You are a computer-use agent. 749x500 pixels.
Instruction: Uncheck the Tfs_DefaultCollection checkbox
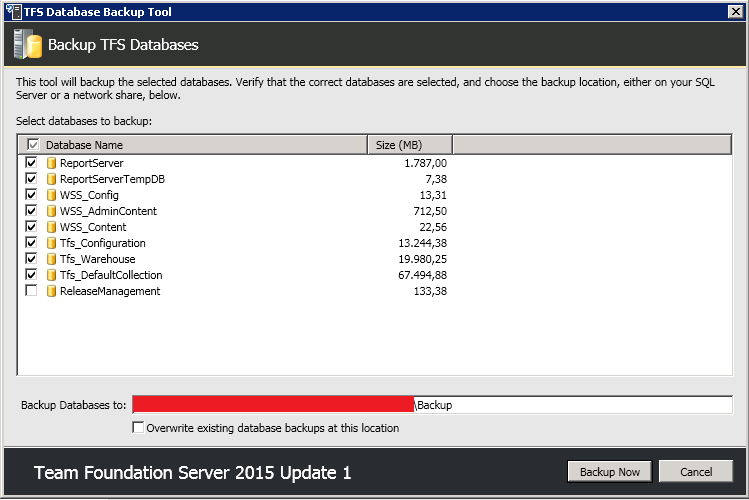coord(31,275)
